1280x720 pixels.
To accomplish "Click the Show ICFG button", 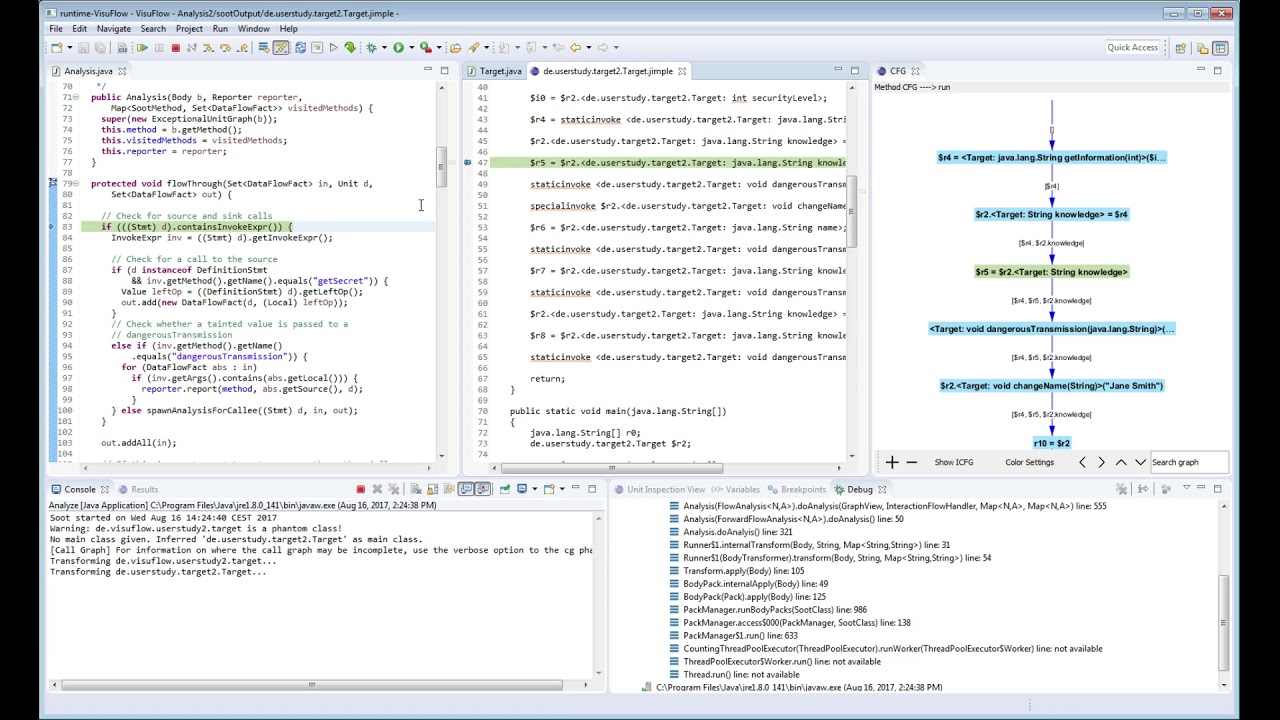I will 953,462.
